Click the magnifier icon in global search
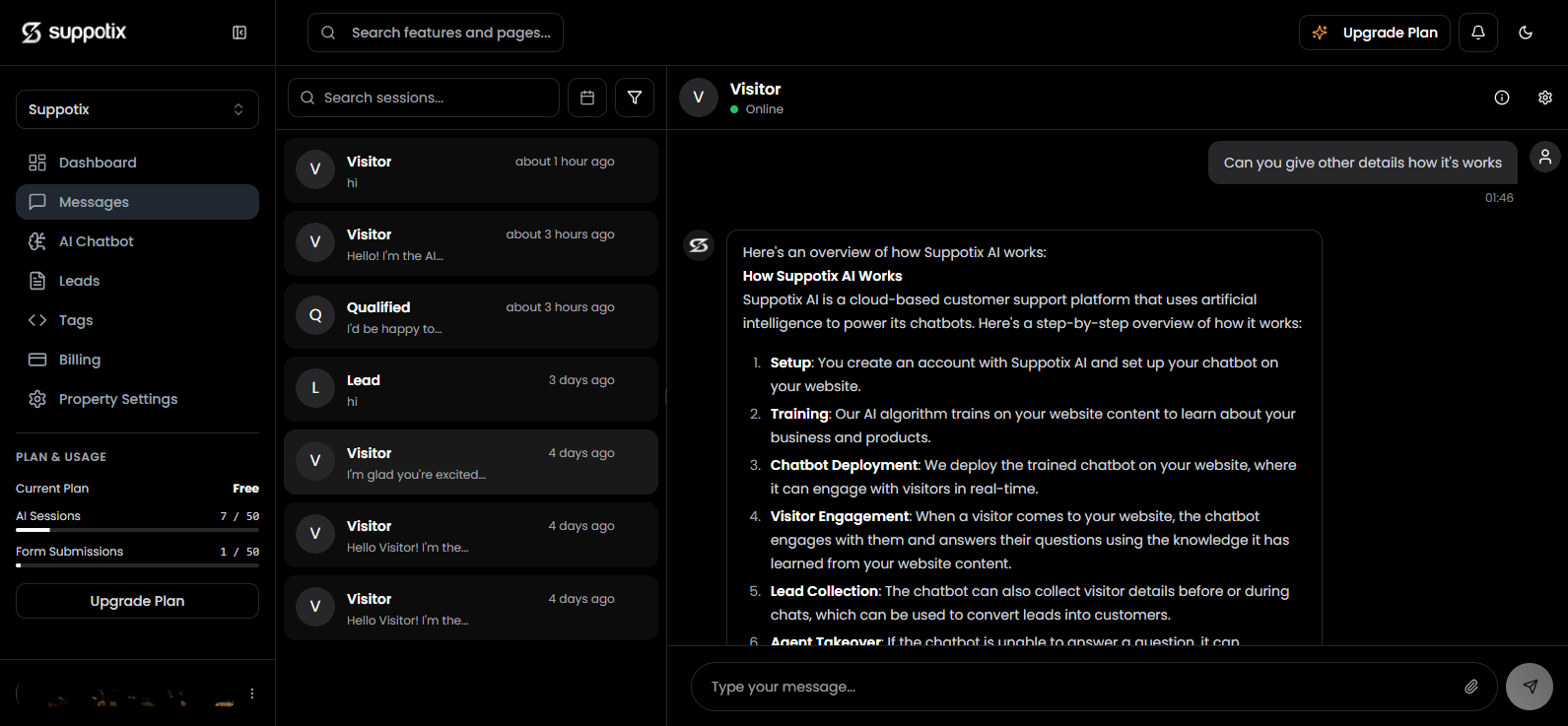This screenshot has width=1568, height=726. (328, 33)
